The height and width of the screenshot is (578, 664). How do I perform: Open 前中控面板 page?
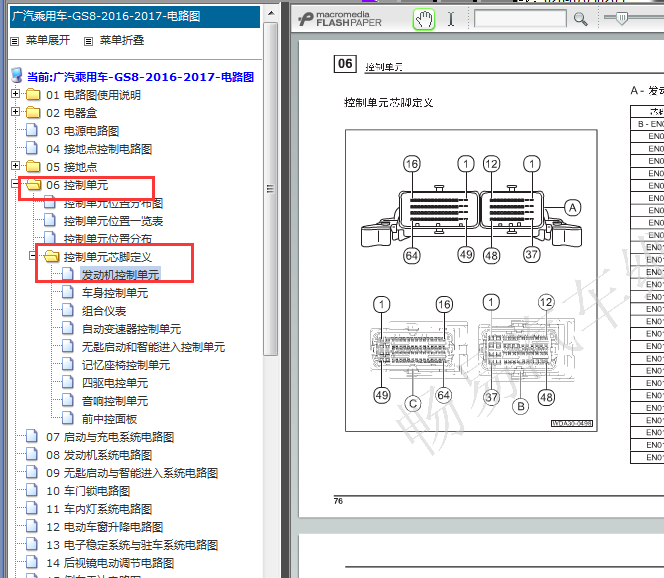click(110, 419)
